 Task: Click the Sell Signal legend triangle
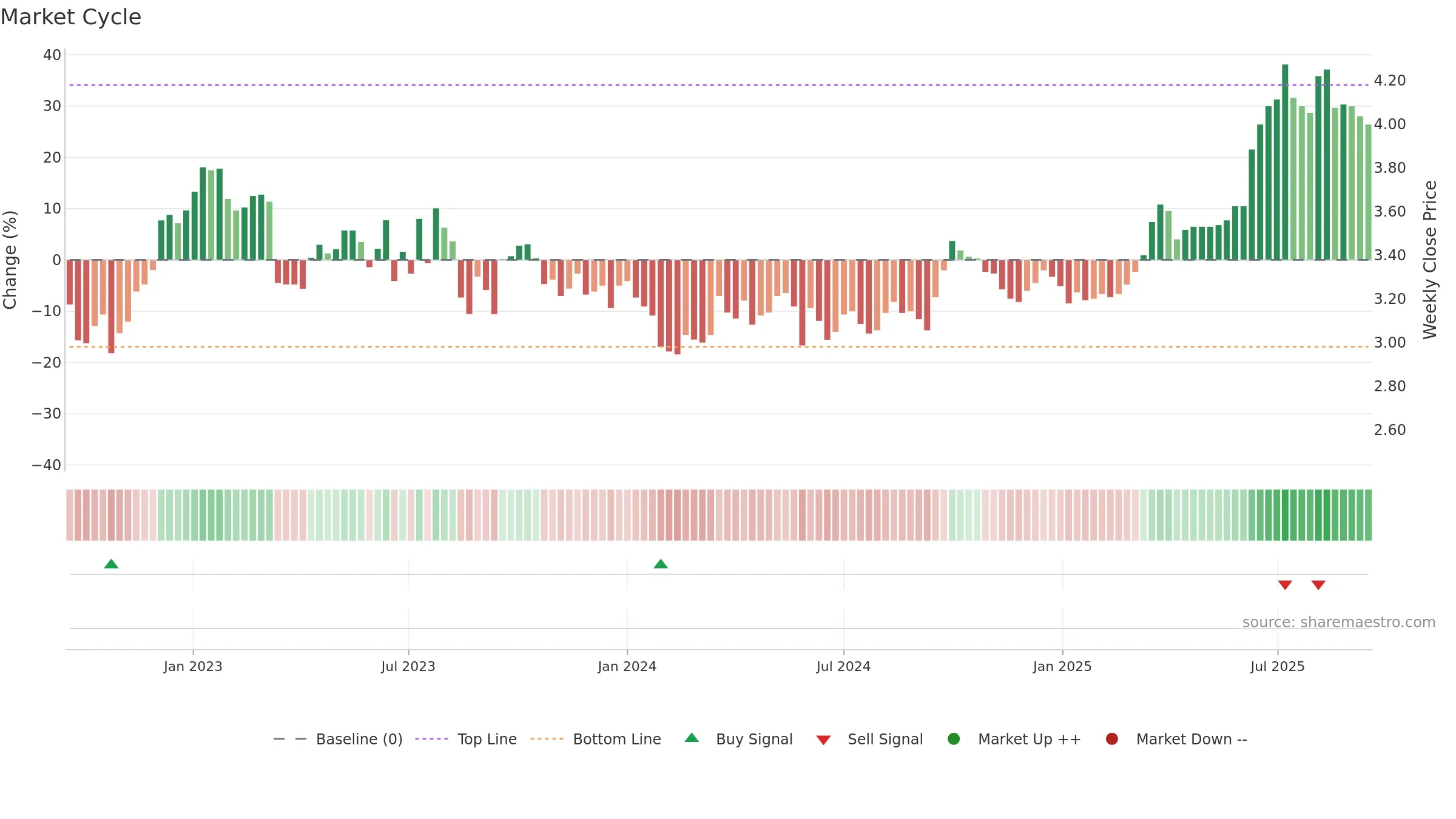click(823, 740)
